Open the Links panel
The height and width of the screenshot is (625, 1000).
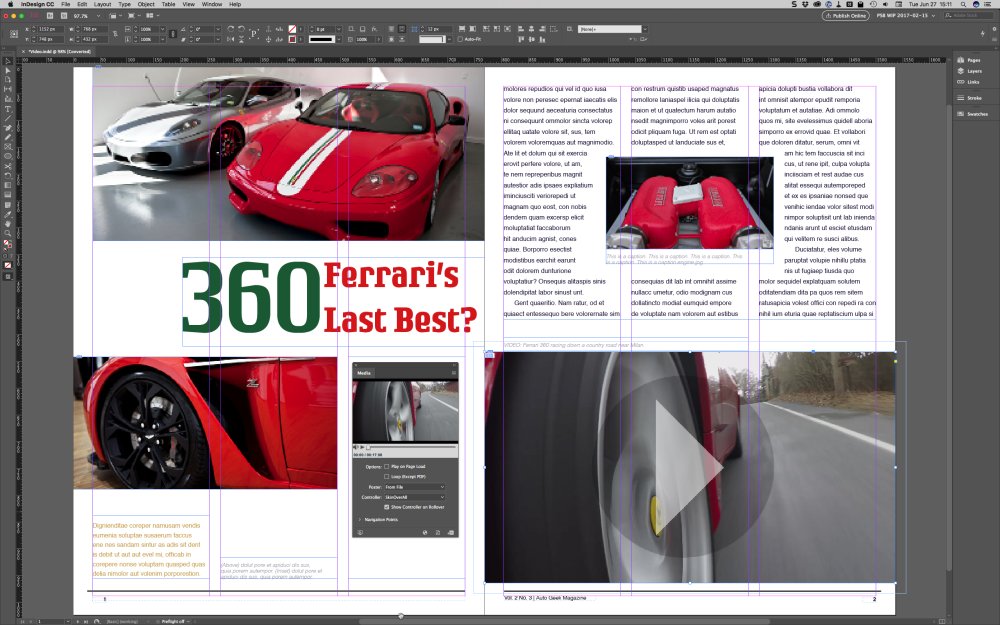969,82
